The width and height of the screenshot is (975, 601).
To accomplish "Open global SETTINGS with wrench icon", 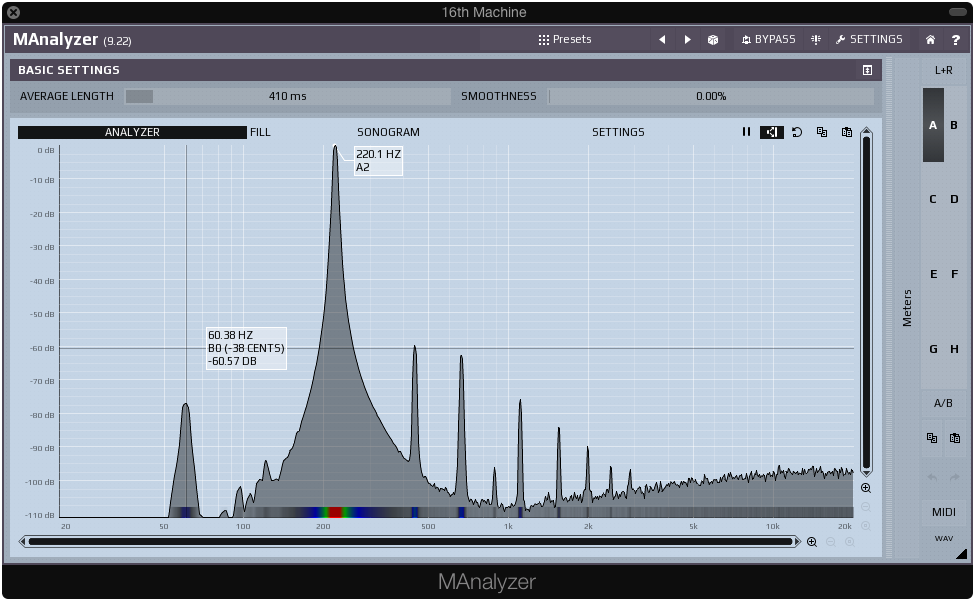I will click(869, 39).
